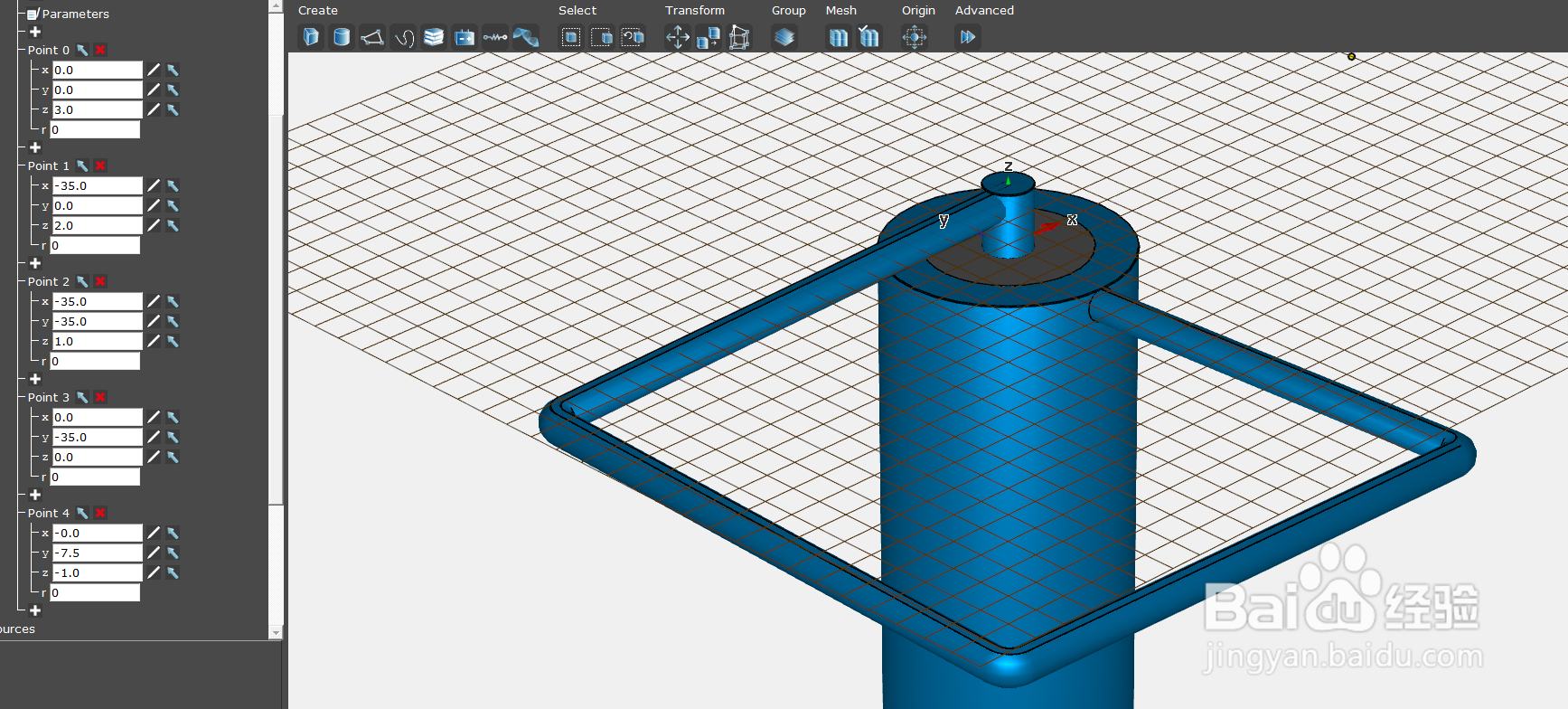Image resolution: width=1568 pixels, height=709 pixels.
Task: Select the wavy surface creation tool
Action: 526,37
